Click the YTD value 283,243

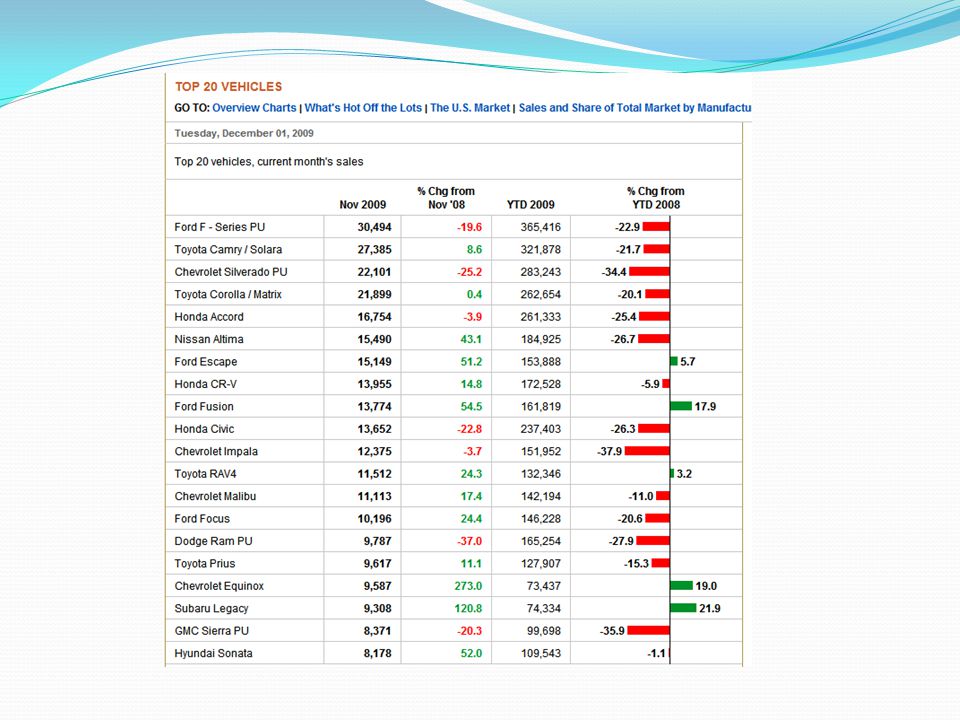(x=541, y=272)
